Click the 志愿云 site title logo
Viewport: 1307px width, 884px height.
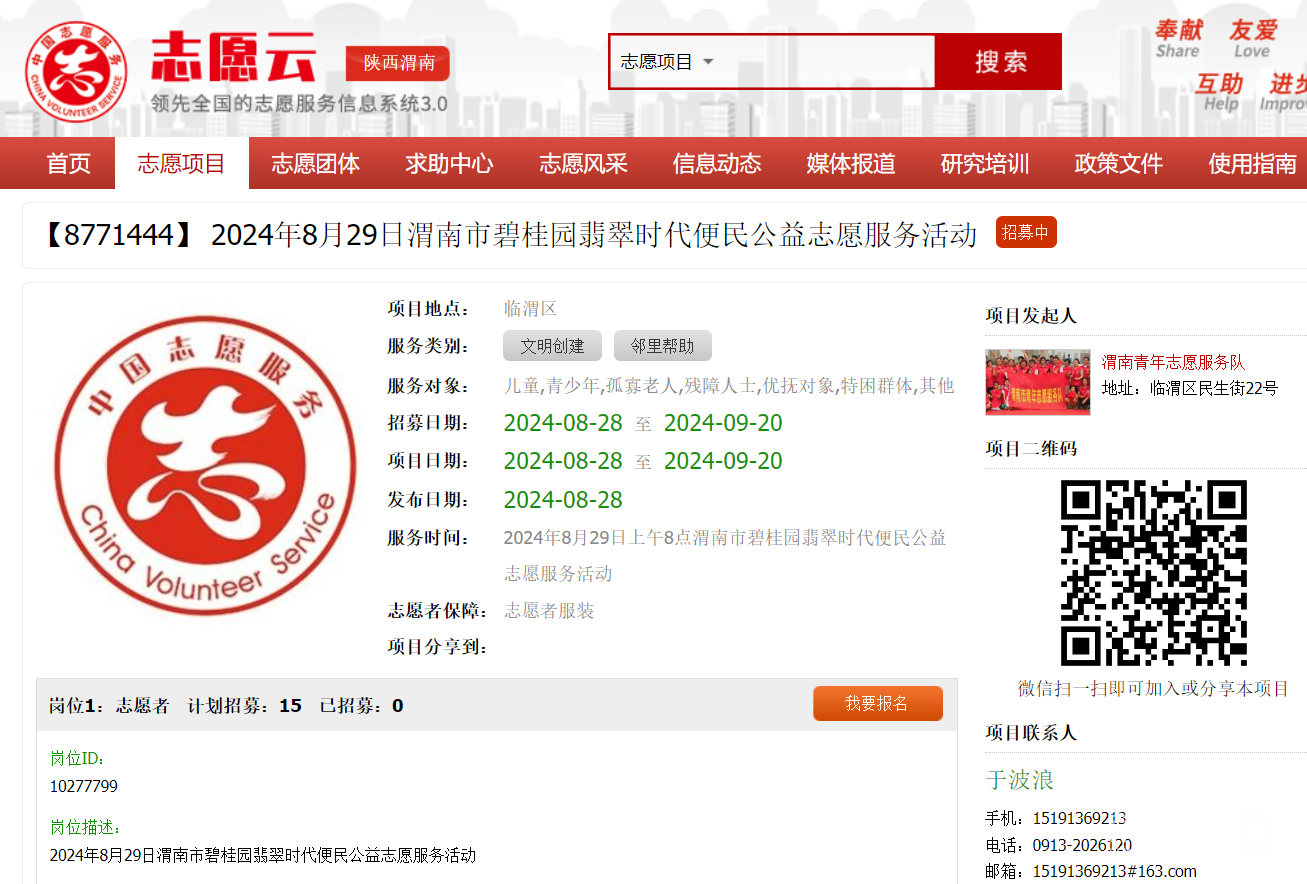234,57
